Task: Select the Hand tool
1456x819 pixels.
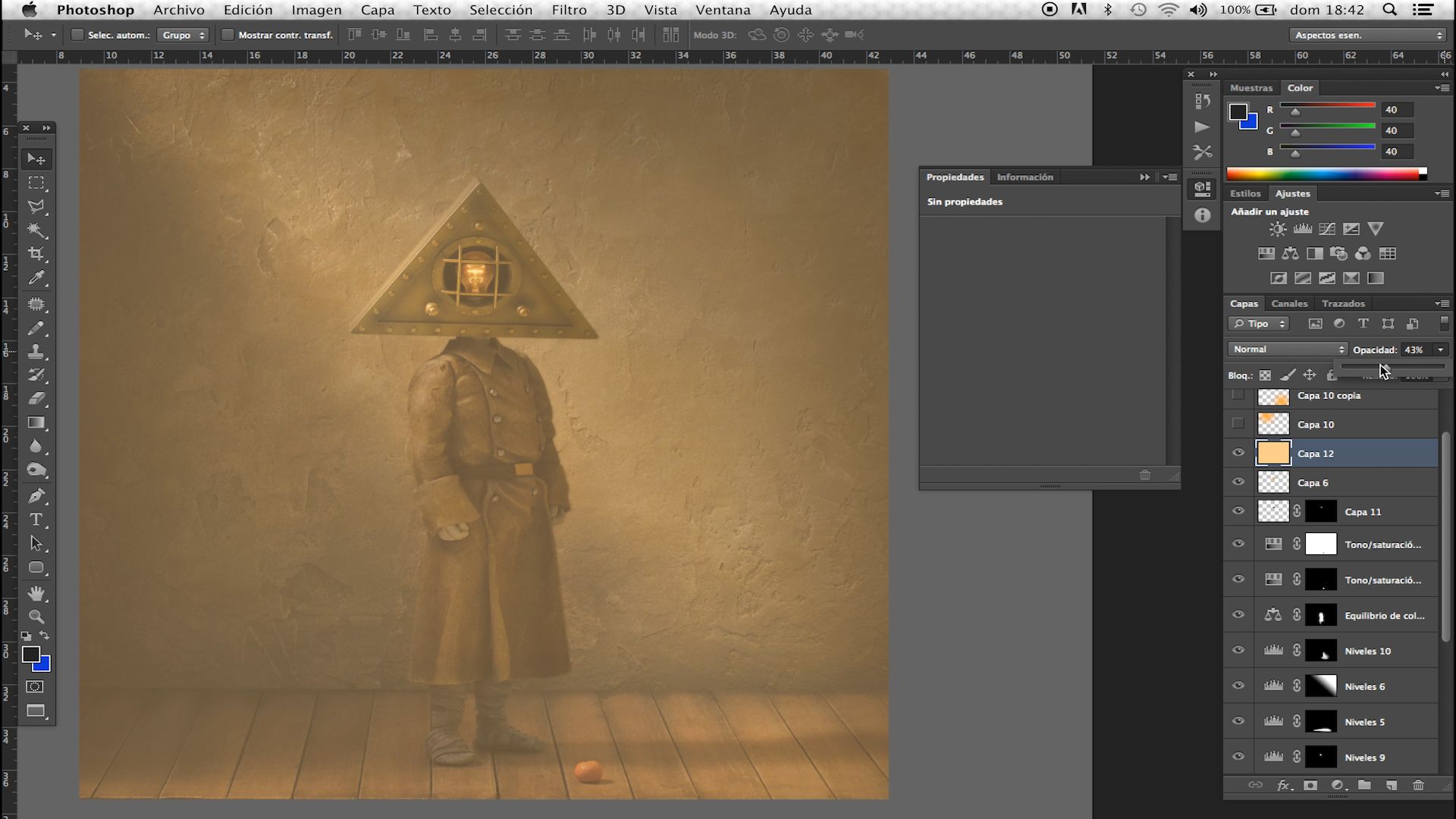Action: (36, 592)
